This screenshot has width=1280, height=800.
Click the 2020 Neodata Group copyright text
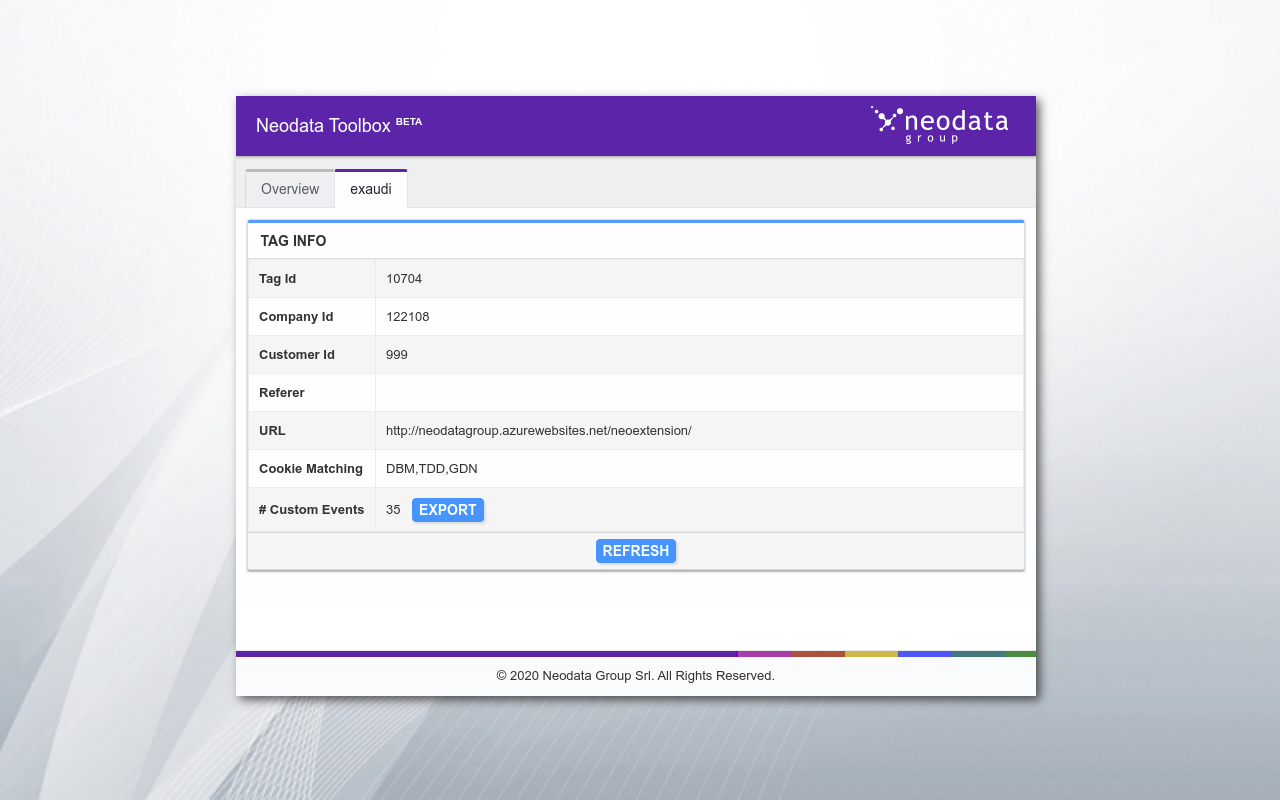tap(635, 675)
